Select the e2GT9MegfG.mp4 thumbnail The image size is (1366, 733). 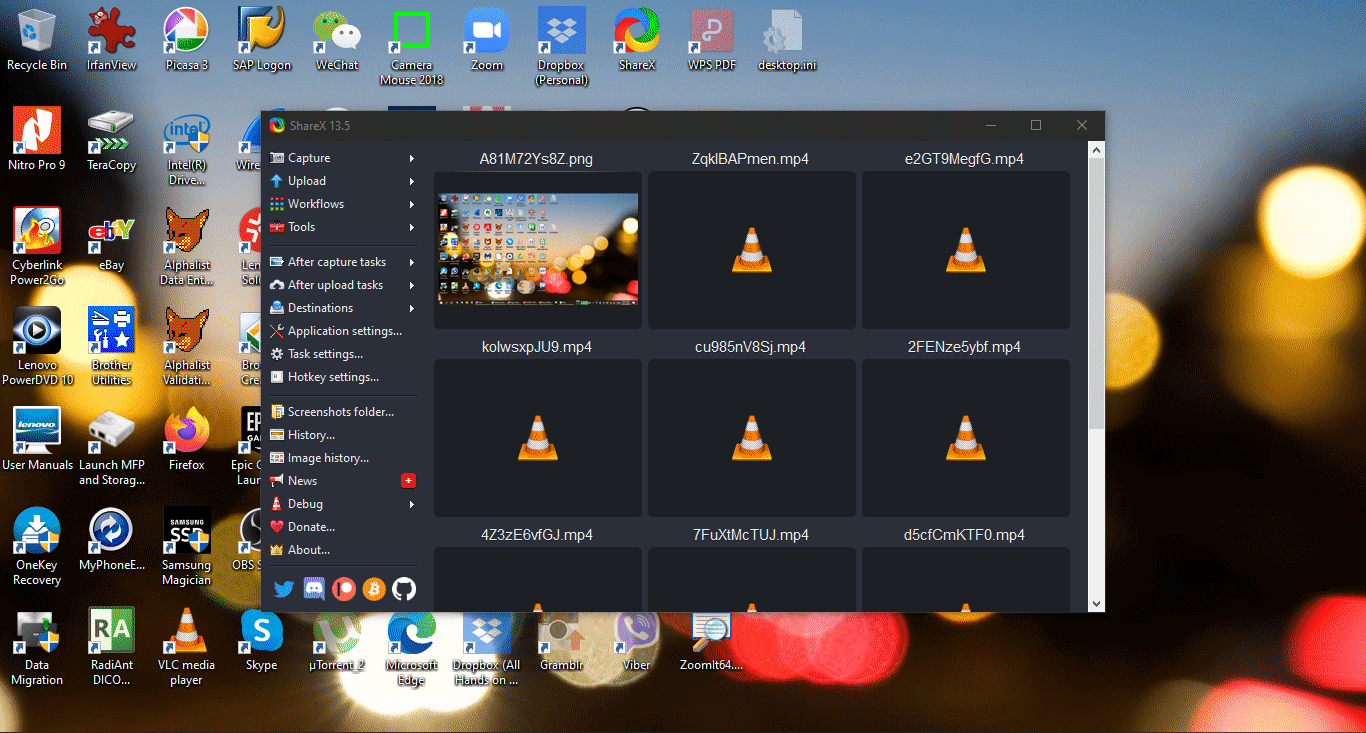coord(966,249)
